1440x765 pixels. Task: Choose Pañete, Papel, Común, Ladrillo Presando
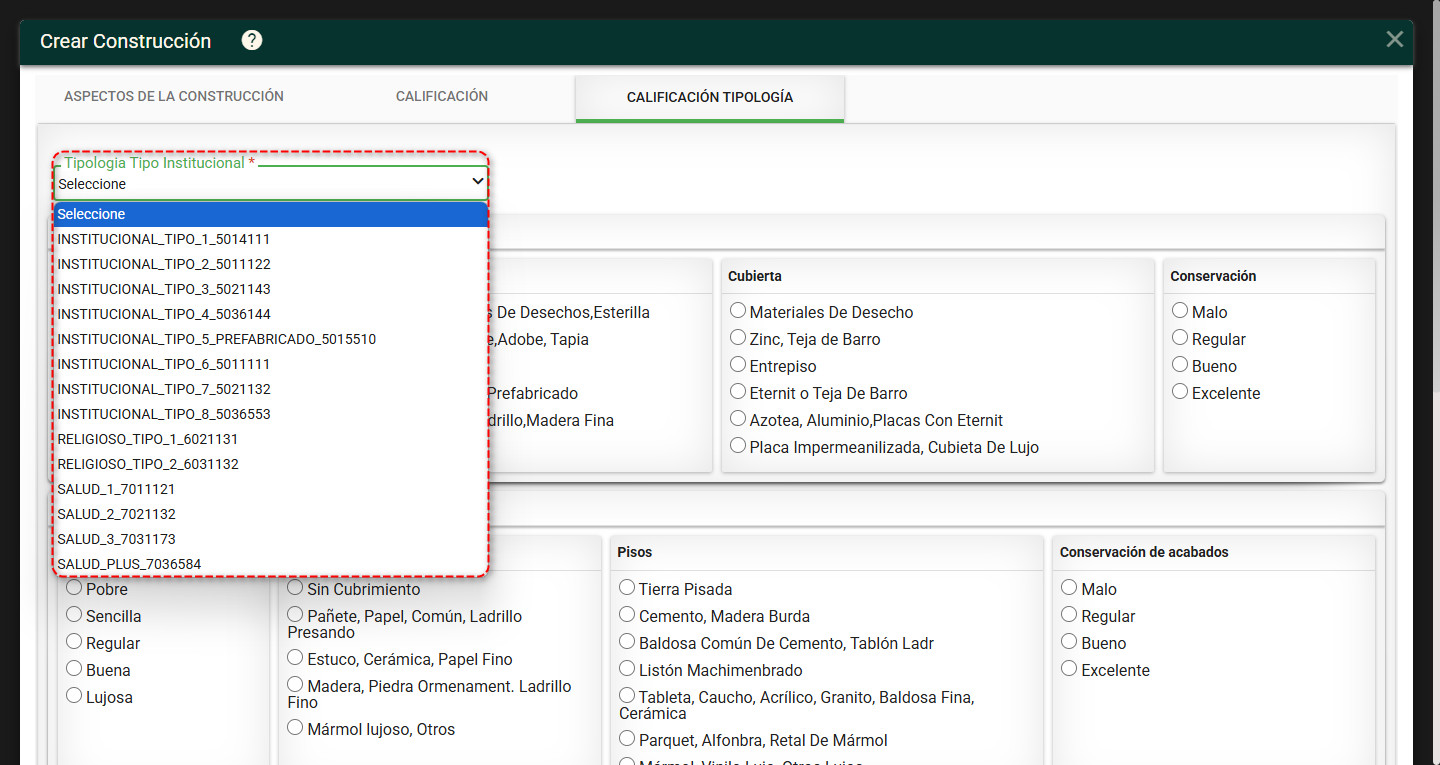(x=295, y=615)
